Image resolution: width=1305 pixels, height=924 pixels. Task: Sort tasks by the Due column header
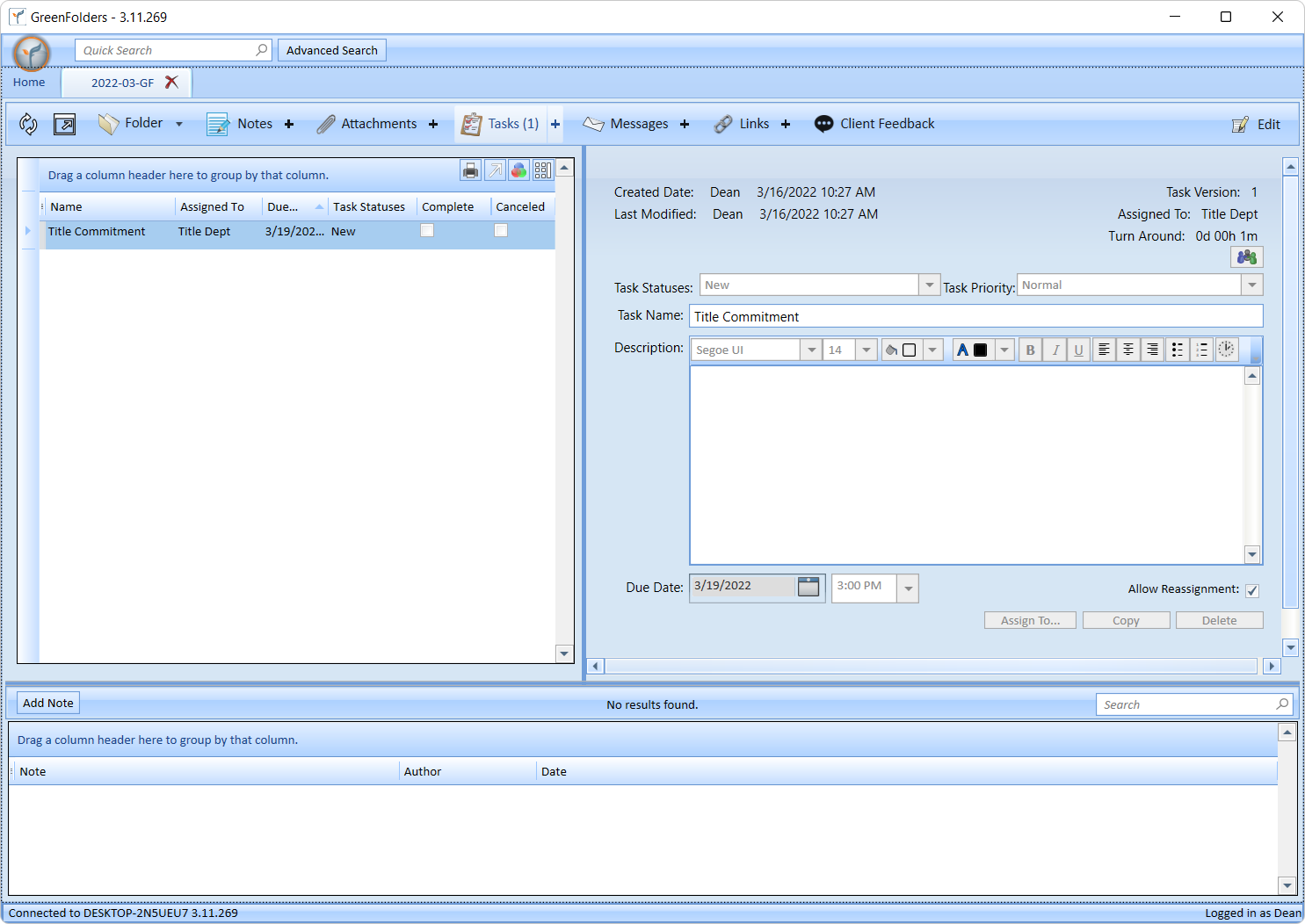[294, 206]
